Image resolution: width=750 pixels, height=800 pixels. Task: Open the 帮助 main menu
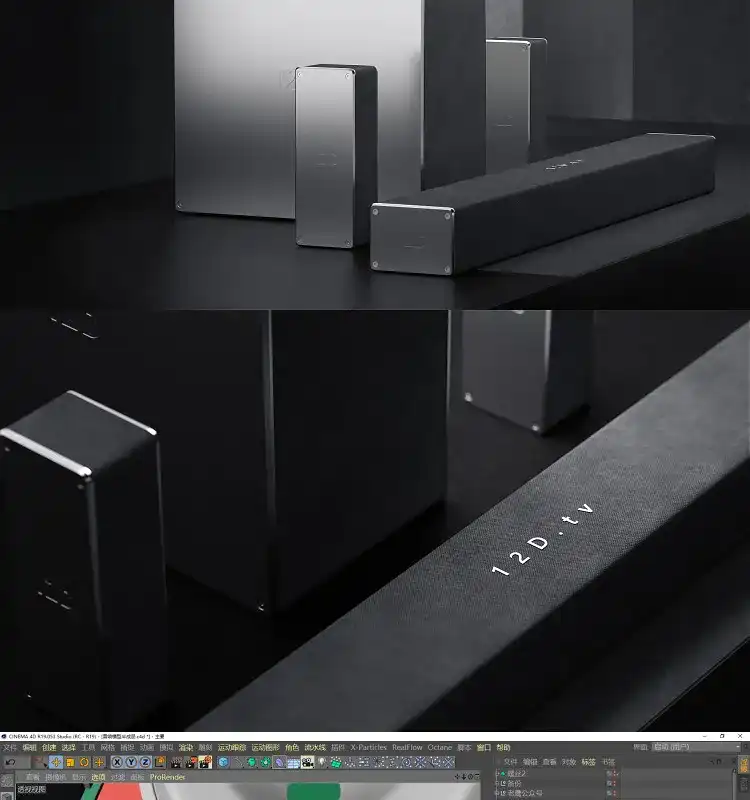tap(503, 747)
